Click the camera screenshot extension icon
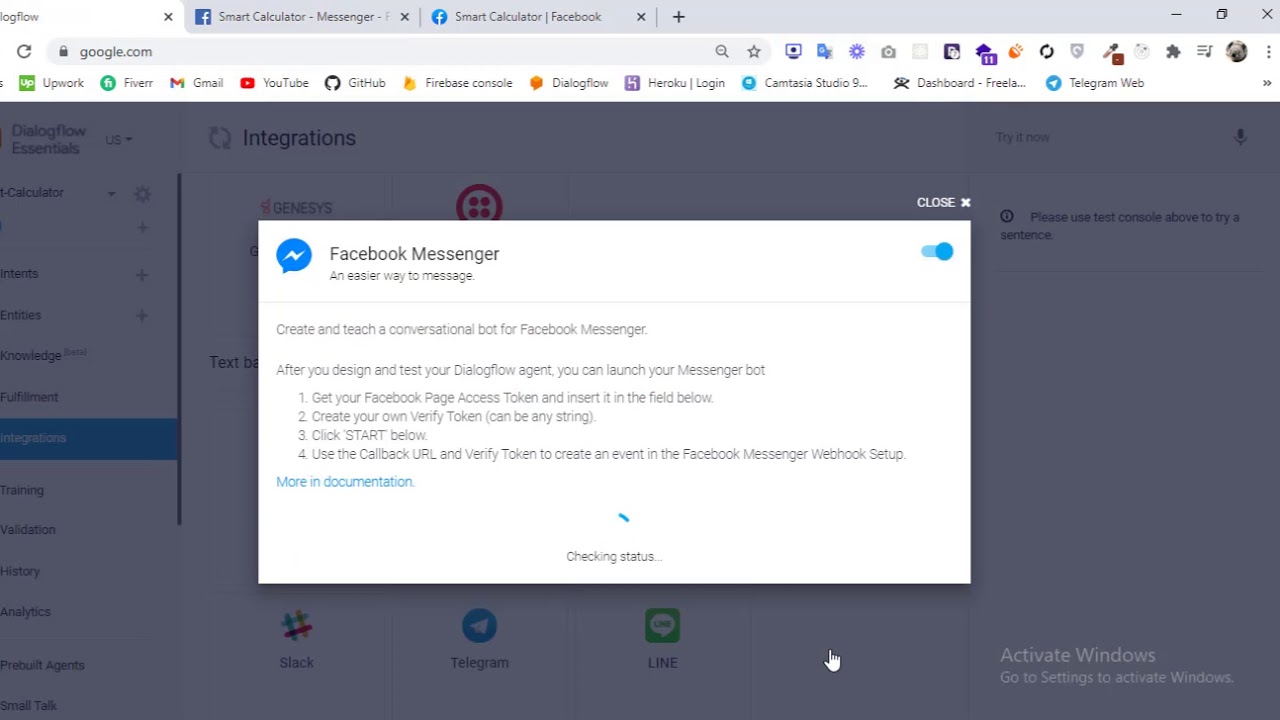The image size is (1280, 720). (x=888, y=52)
